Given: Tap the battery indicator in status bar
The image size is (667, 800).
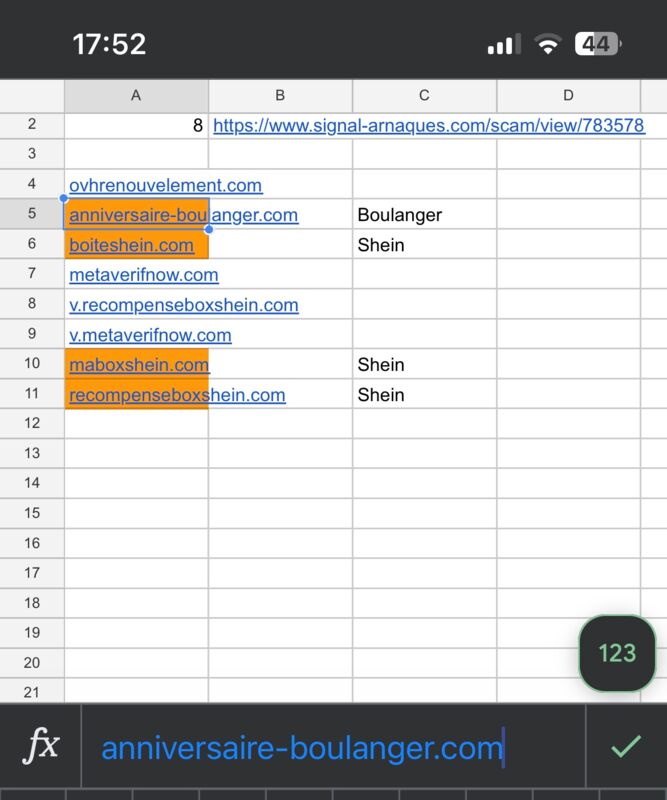Looking at the screenshot, I should pyautogui.click(x=598, y=44).
